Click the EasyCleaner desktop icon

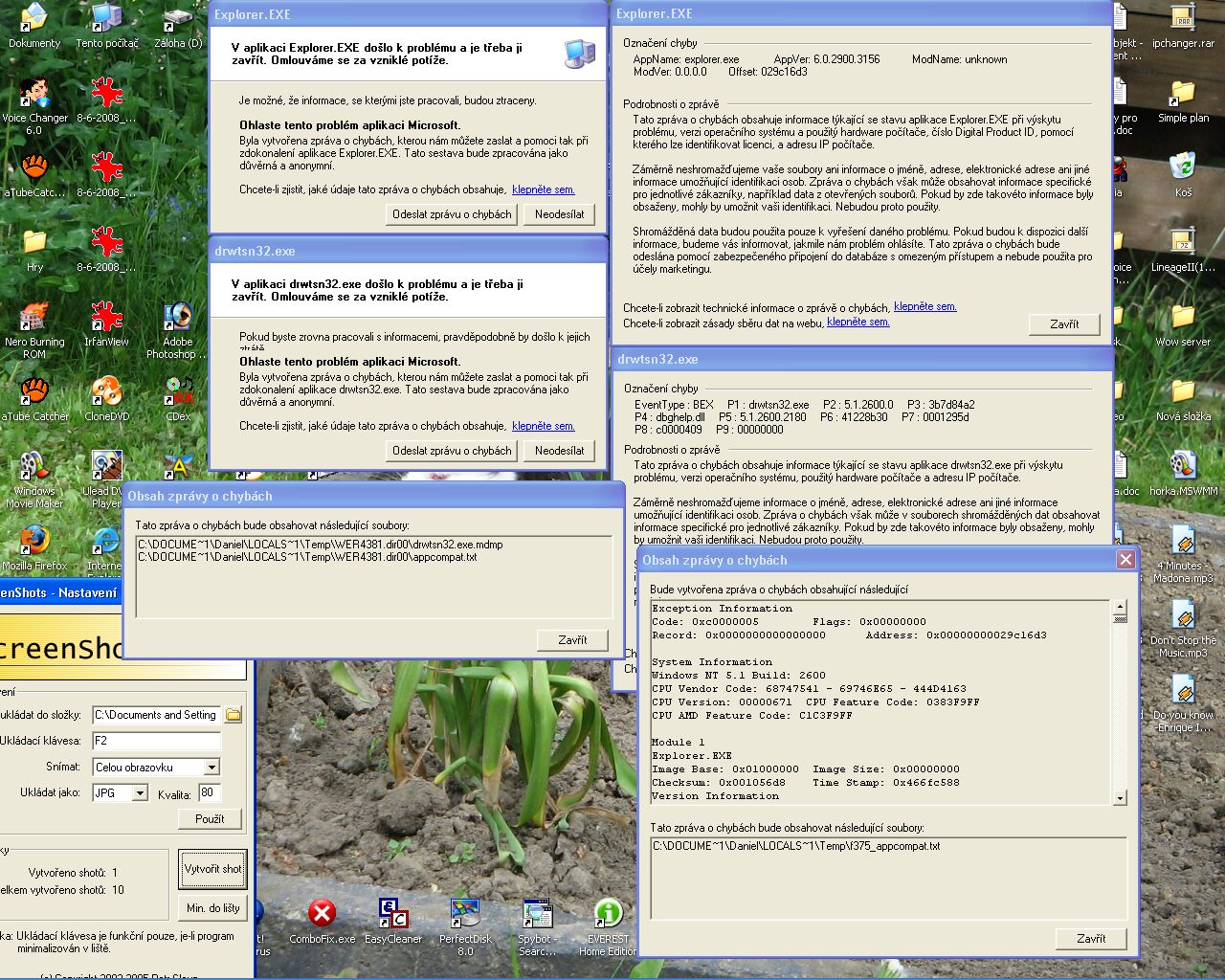click(x=393, y=922)
